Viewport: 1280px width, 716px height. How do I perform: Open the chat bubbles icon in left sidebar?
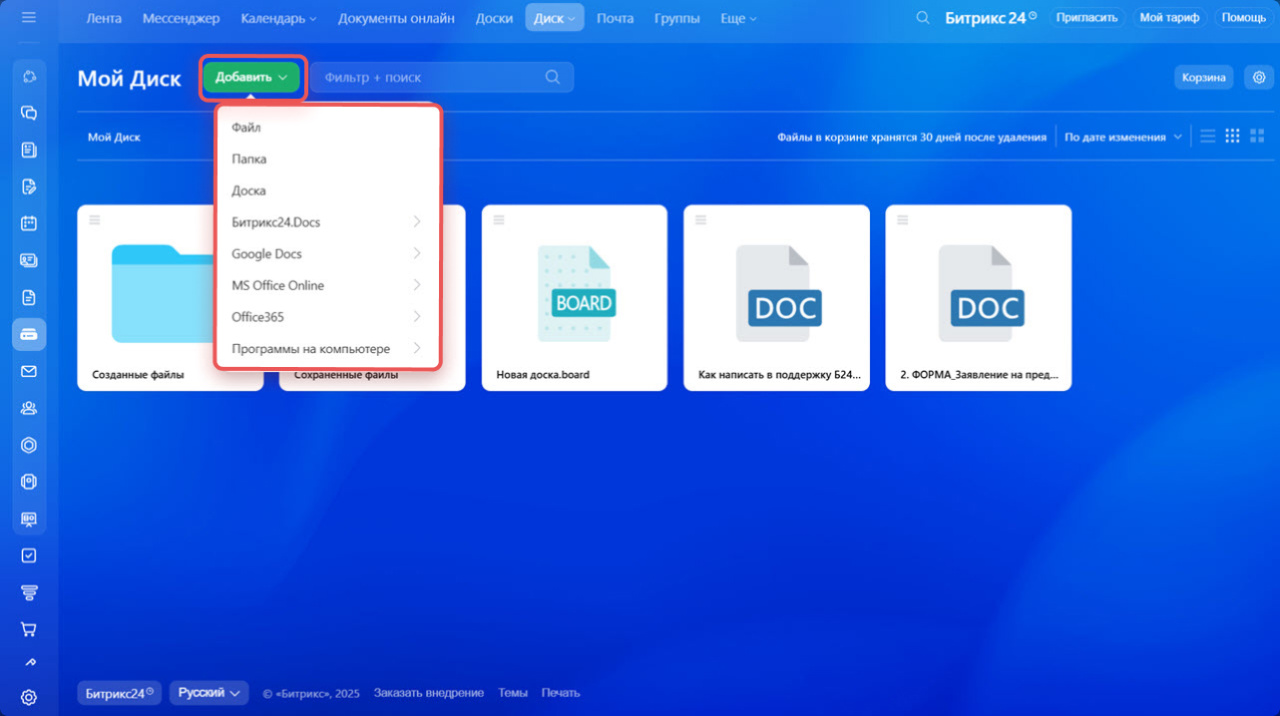pyautogui.click(x=29, y=113)
